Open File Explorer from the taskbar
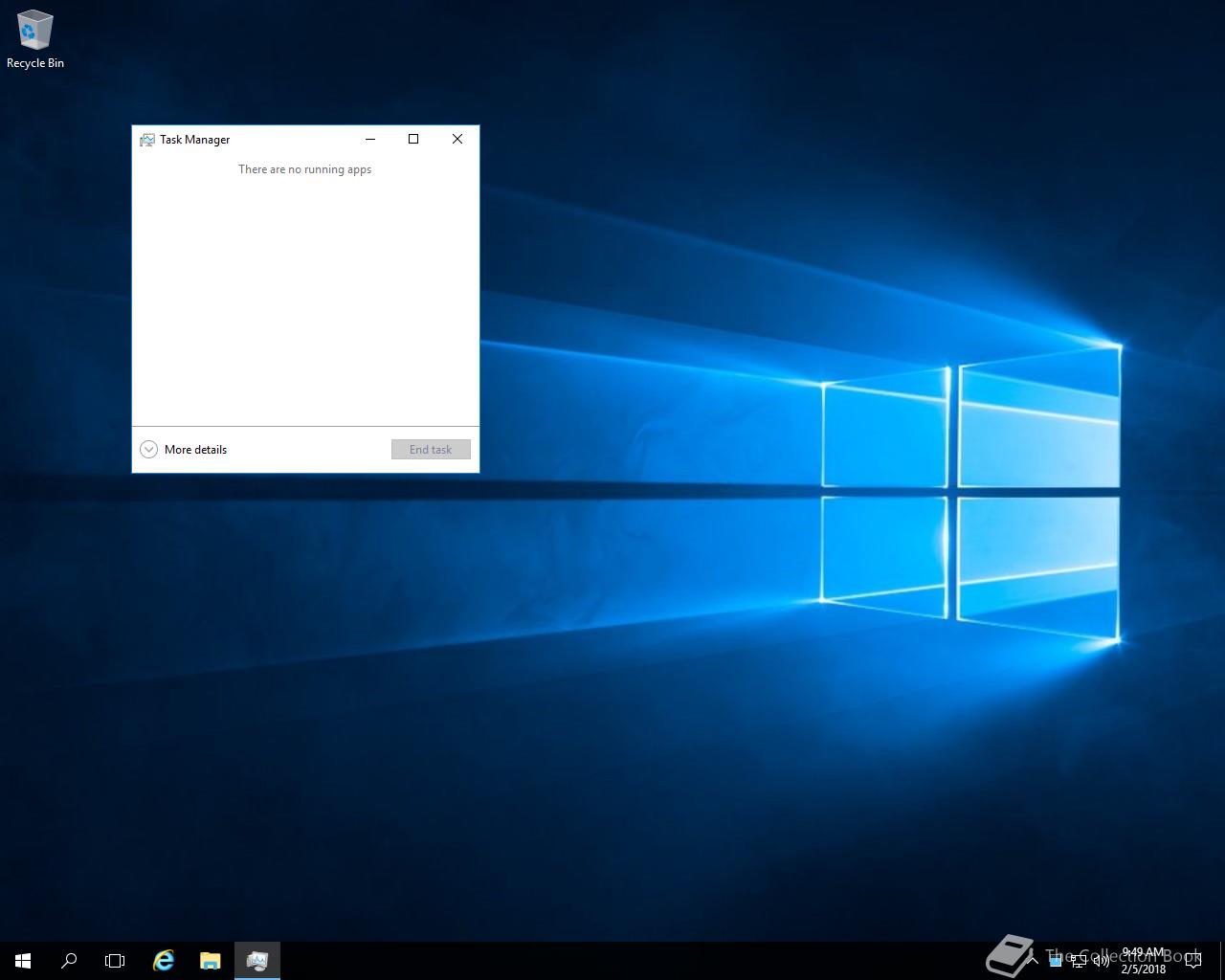Image resolution: width=1225 pixels, height=980 pixels. click(x=211, y=961)
